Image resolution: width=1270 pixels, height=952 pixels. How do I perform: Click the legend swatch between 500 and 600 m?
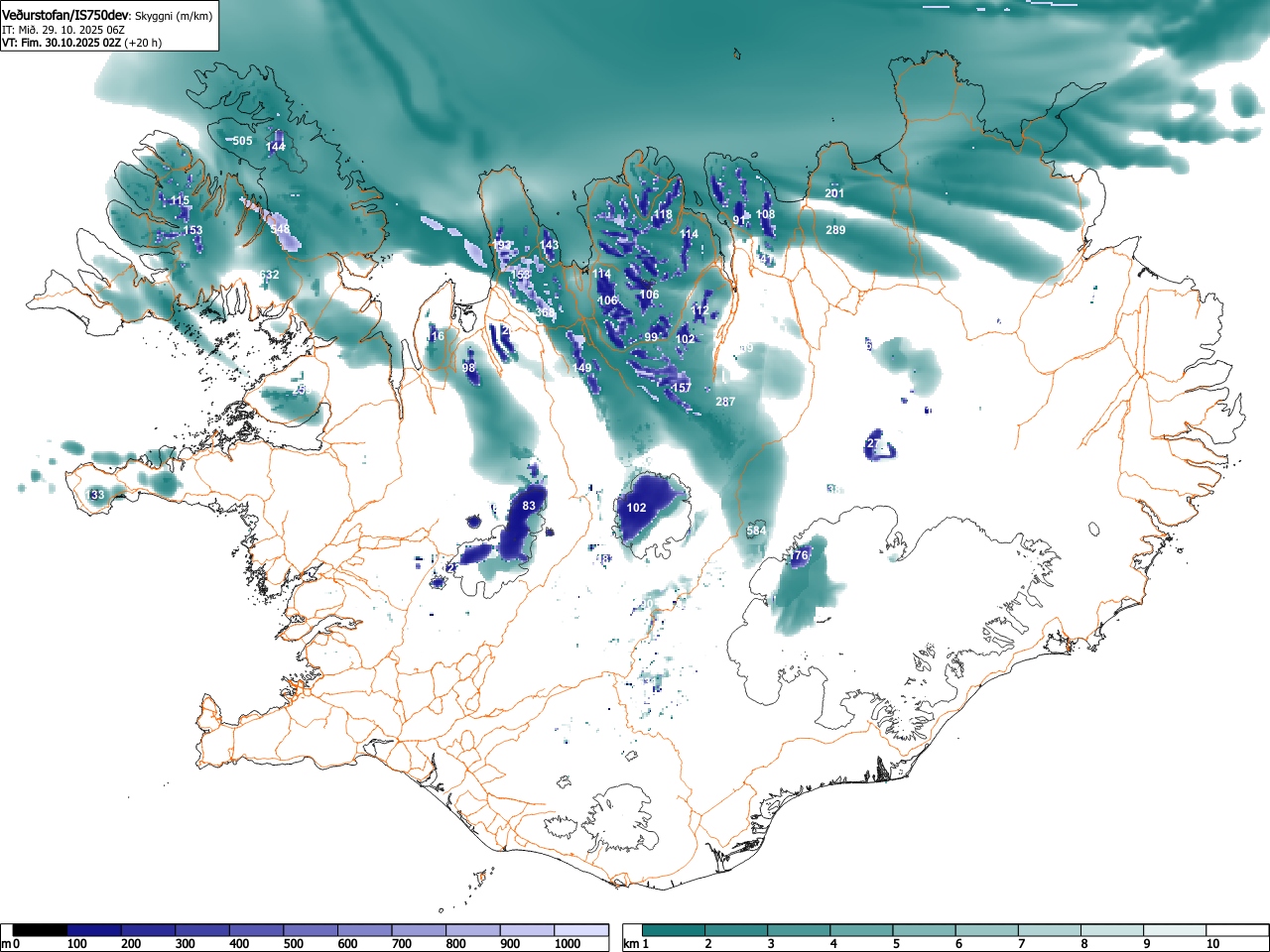point(311,930)
